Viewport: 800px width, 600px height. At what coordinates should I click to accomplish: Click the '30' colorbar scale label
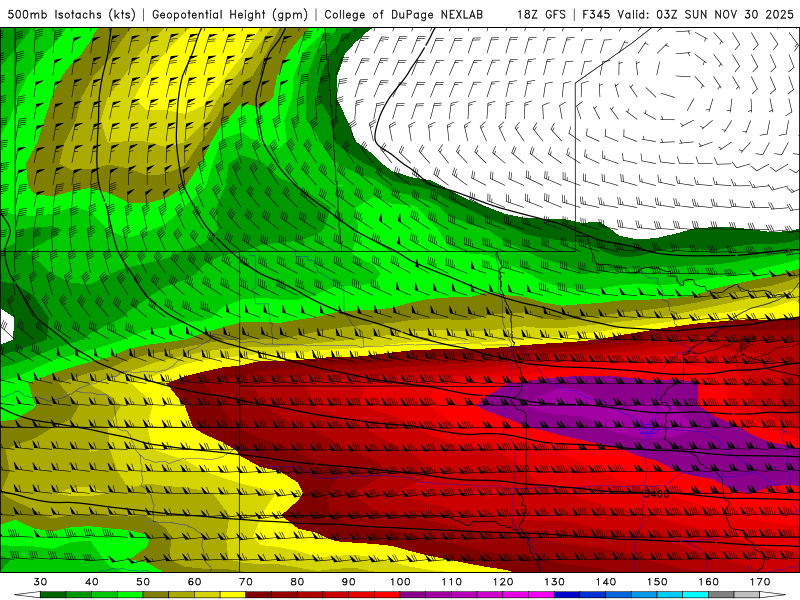pyautogui.click(x=40, y=582)
